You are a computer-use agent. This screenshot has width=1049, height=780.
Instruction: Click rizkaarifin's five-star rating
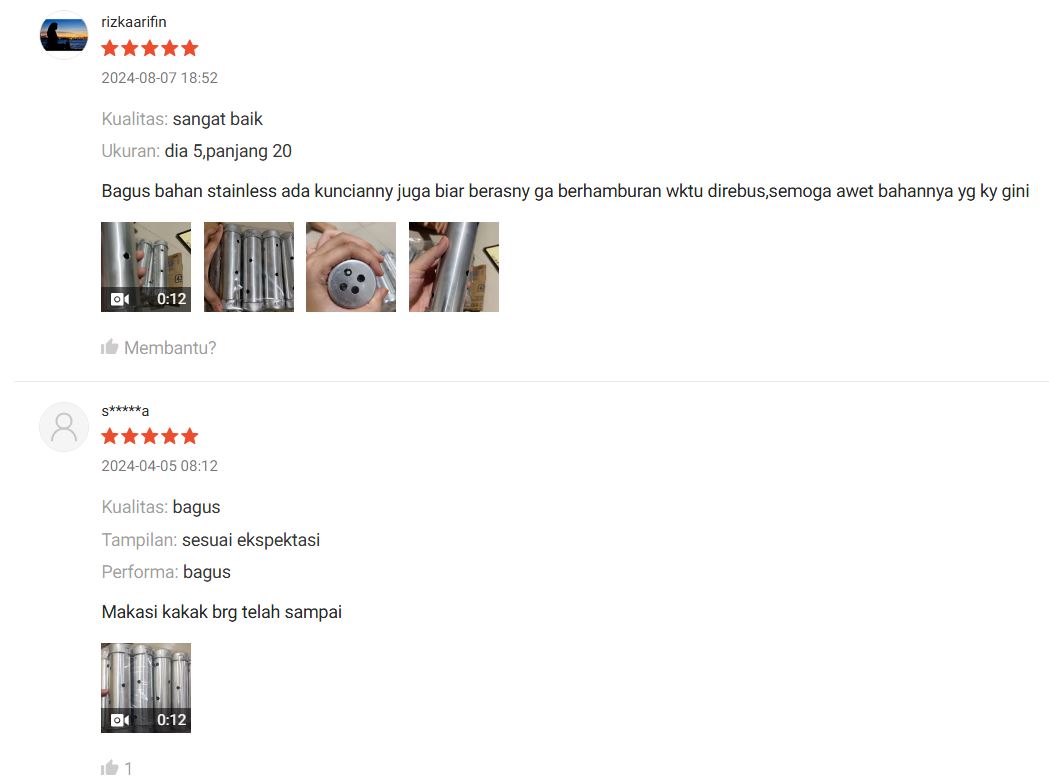[150, 48]
